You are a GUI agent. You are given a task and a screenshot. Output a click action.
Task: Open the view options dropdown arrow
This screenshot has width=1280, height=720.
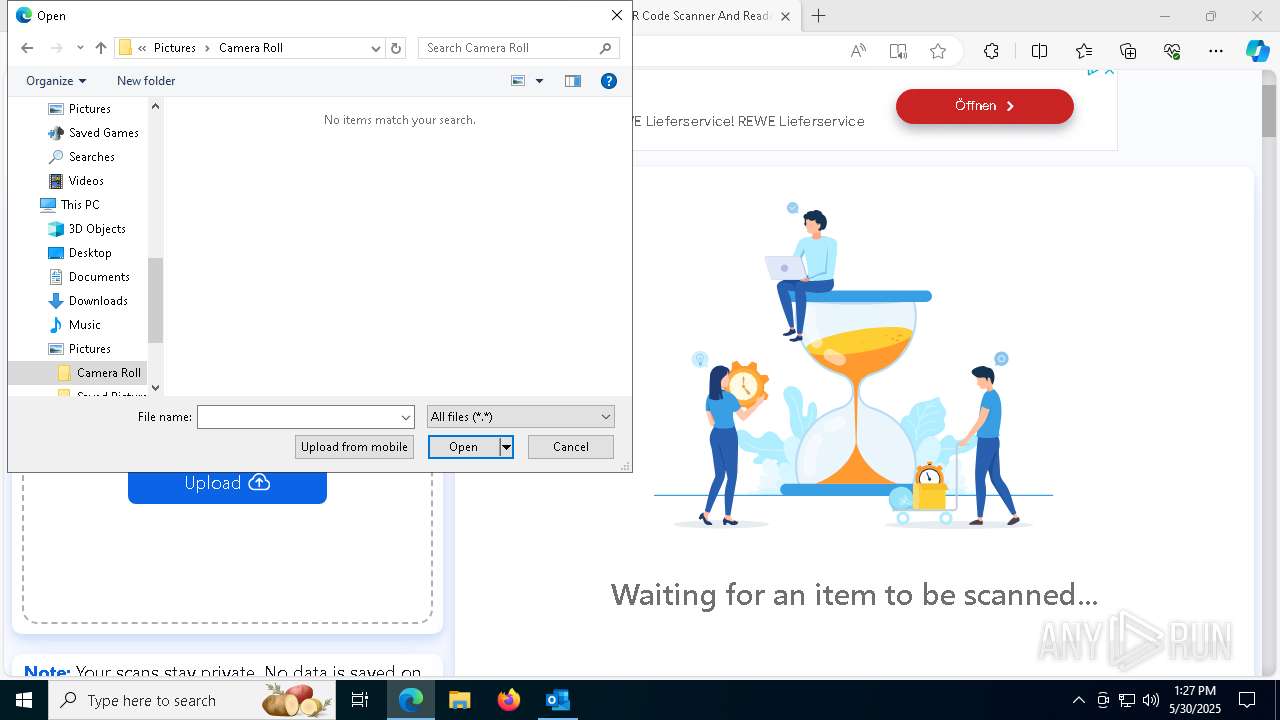[539, 81]
